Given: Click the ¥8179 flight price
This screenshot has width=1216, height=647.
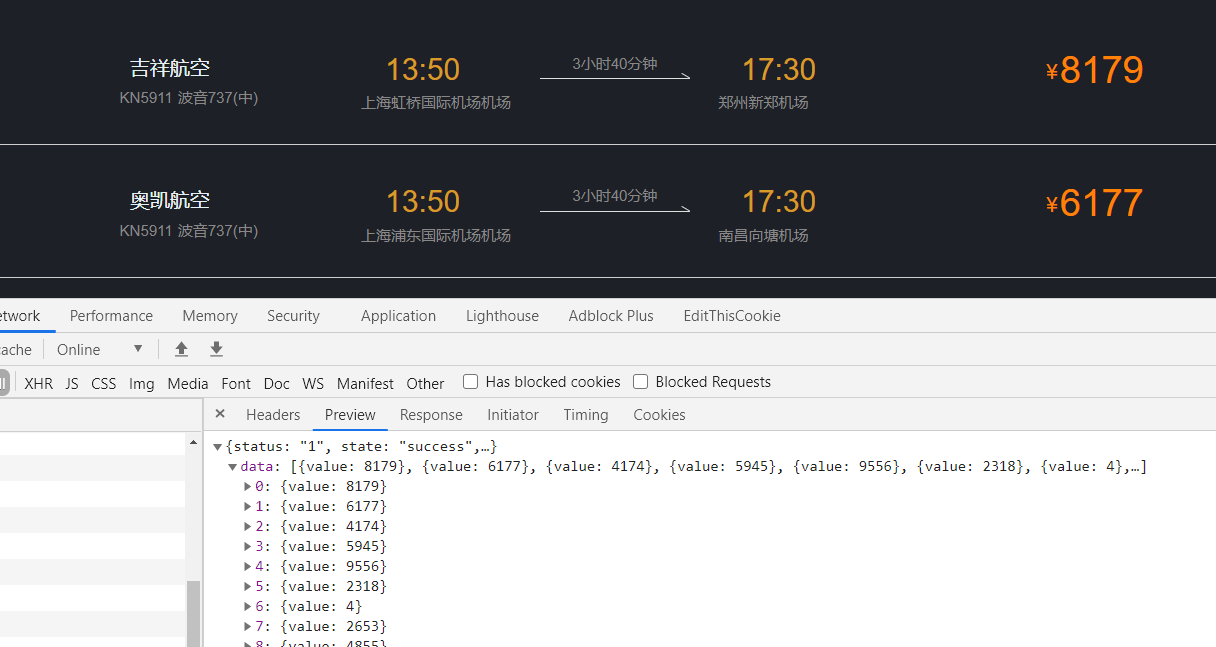Looking at the screenshot, I should point(1094,70).
